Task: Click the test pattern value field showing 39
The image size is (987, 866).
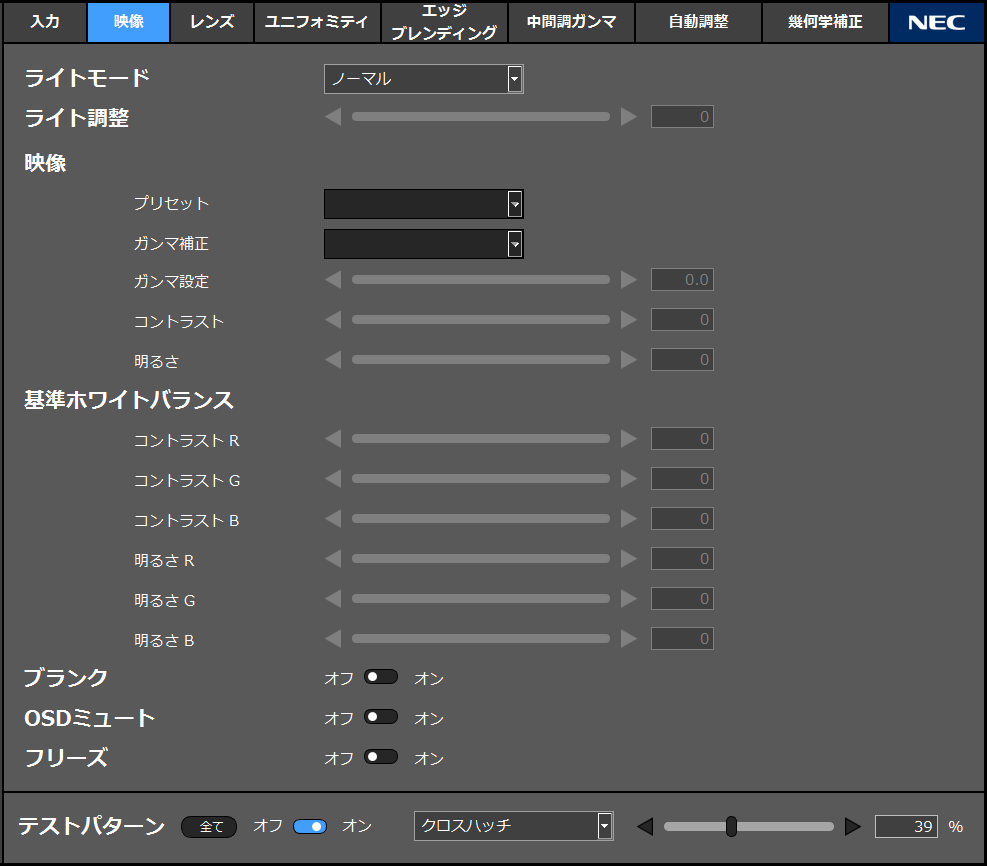Action: pyautogui.click(x=906, y=826)
